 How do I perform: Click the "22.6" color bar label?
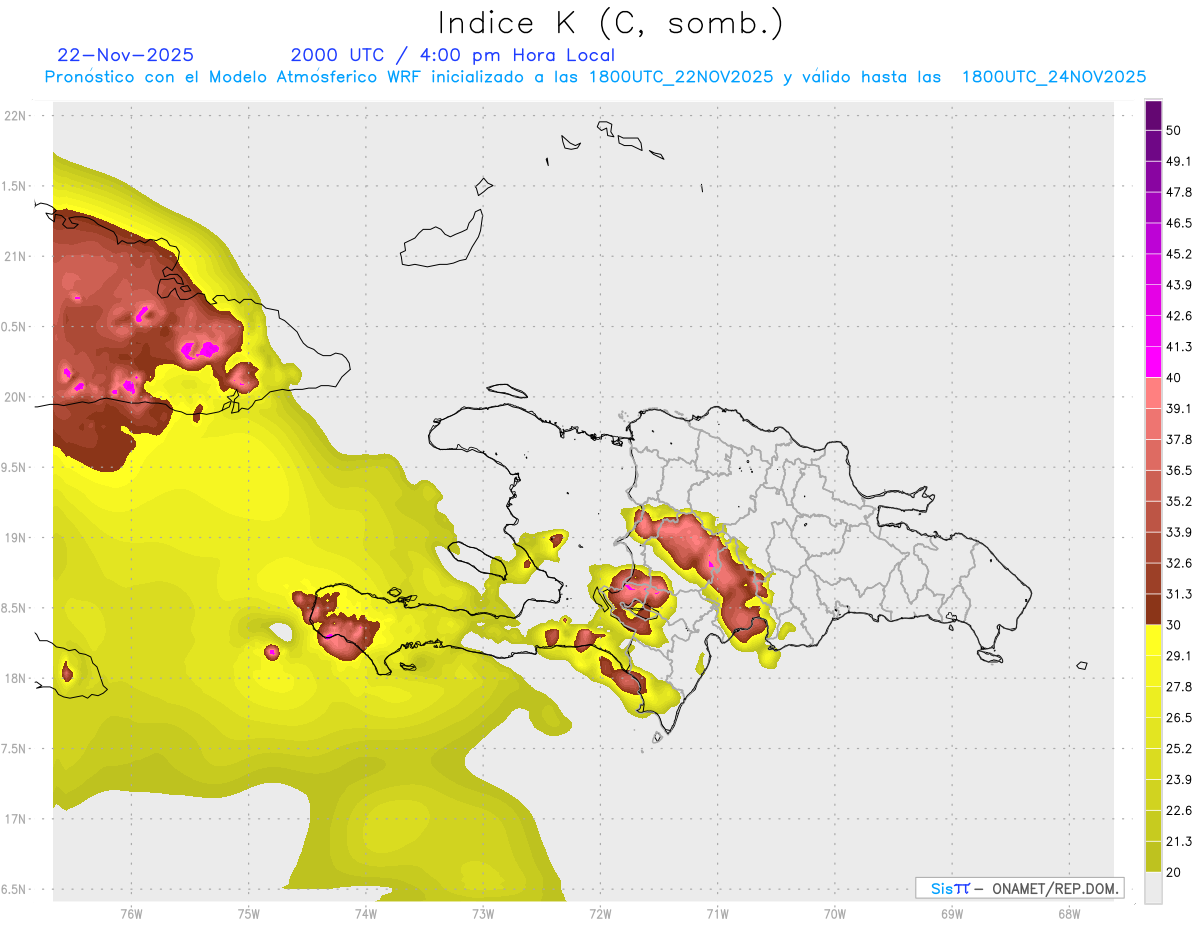pos(1178,810)
